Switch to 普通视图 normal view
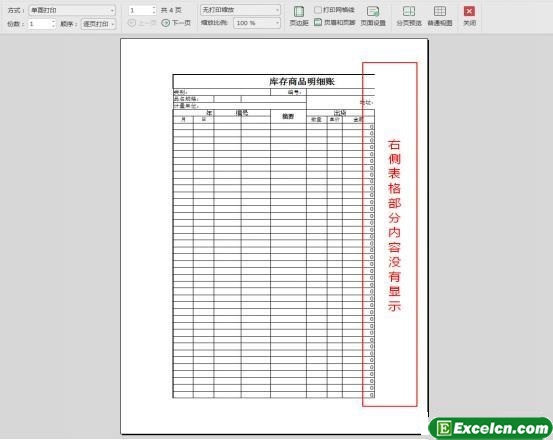 (x=440, y=16)
